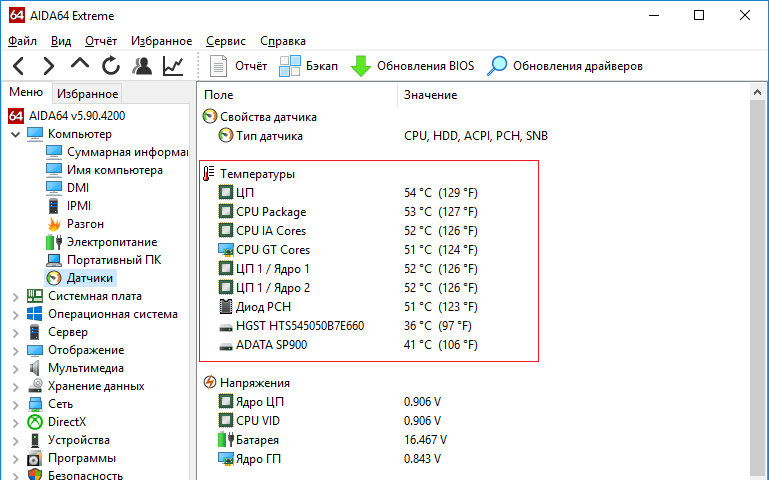Open the Файл menu
Viewport: 769px width, 480px height.
point(23,41)
